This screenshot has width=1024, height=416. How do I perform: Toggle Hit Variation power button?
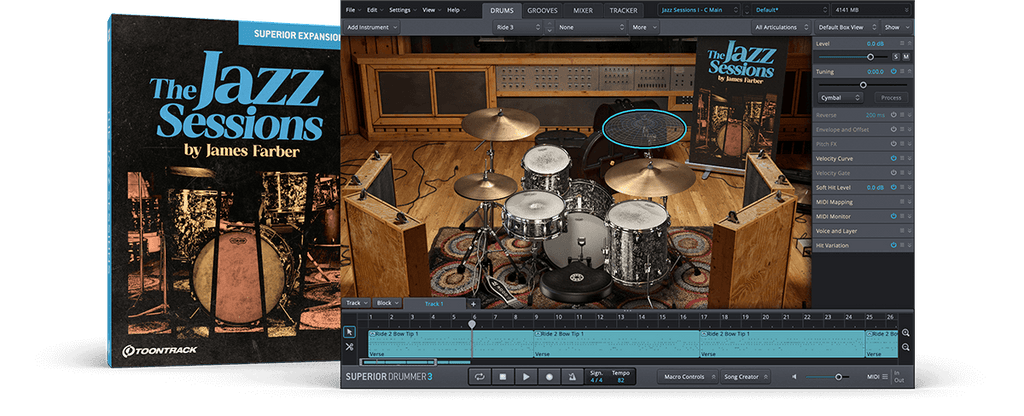click(x=893, y=245)
